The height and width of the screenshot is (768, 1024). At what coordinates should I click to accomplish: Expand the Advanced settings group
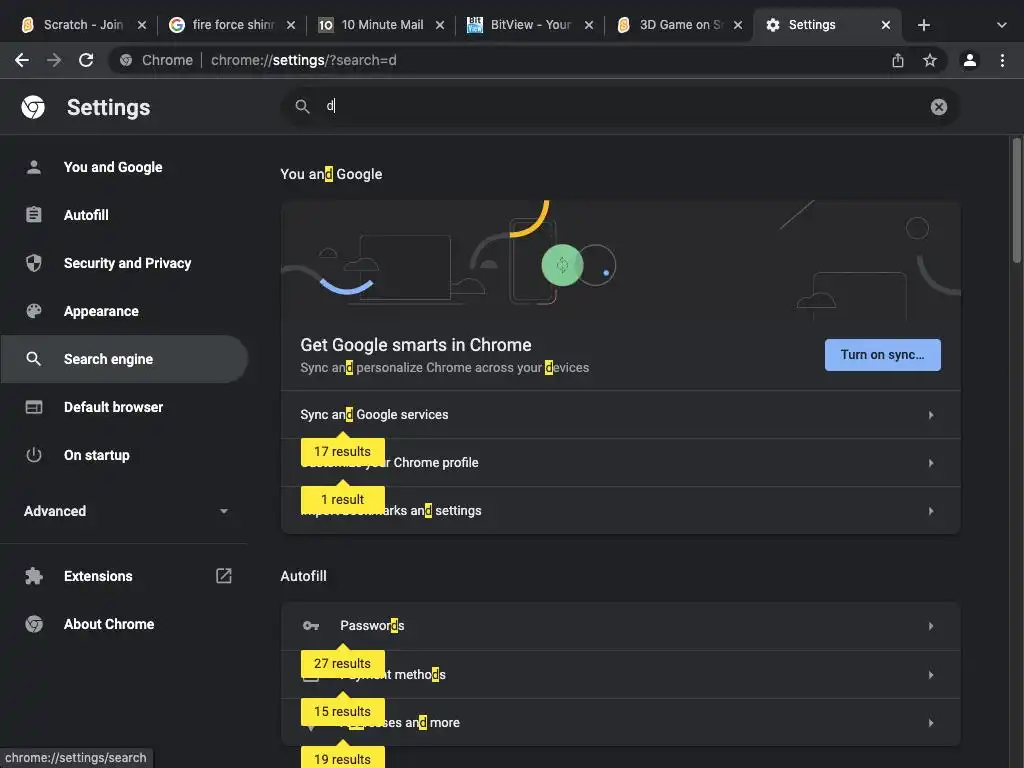[124, 511]
